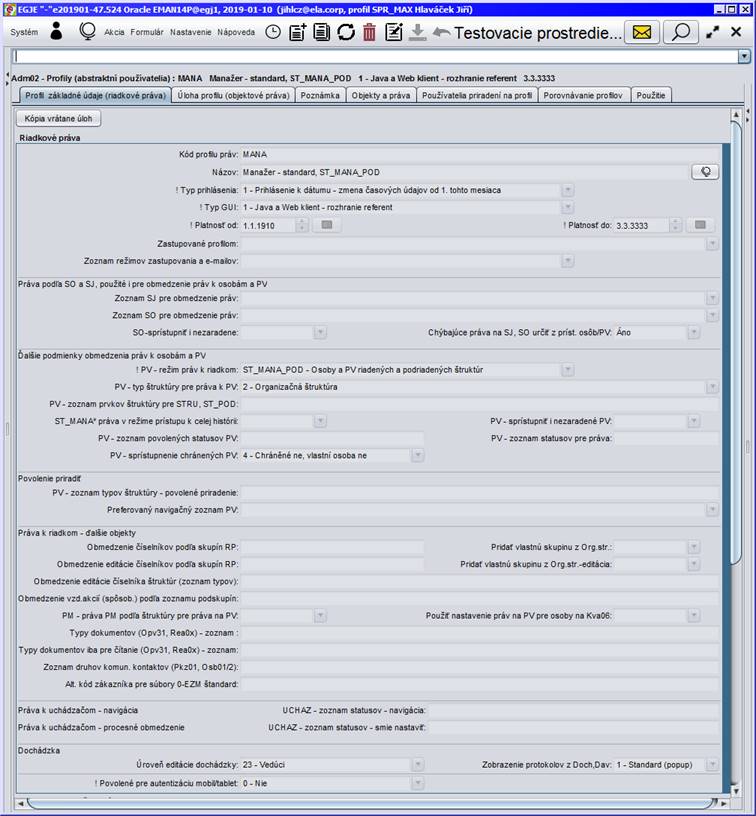This screenshot has height=816, width=756.
Task: Expand PV - režim práv k riadkom dropdown
Action: pyautogui.click(x=568, y=370)
